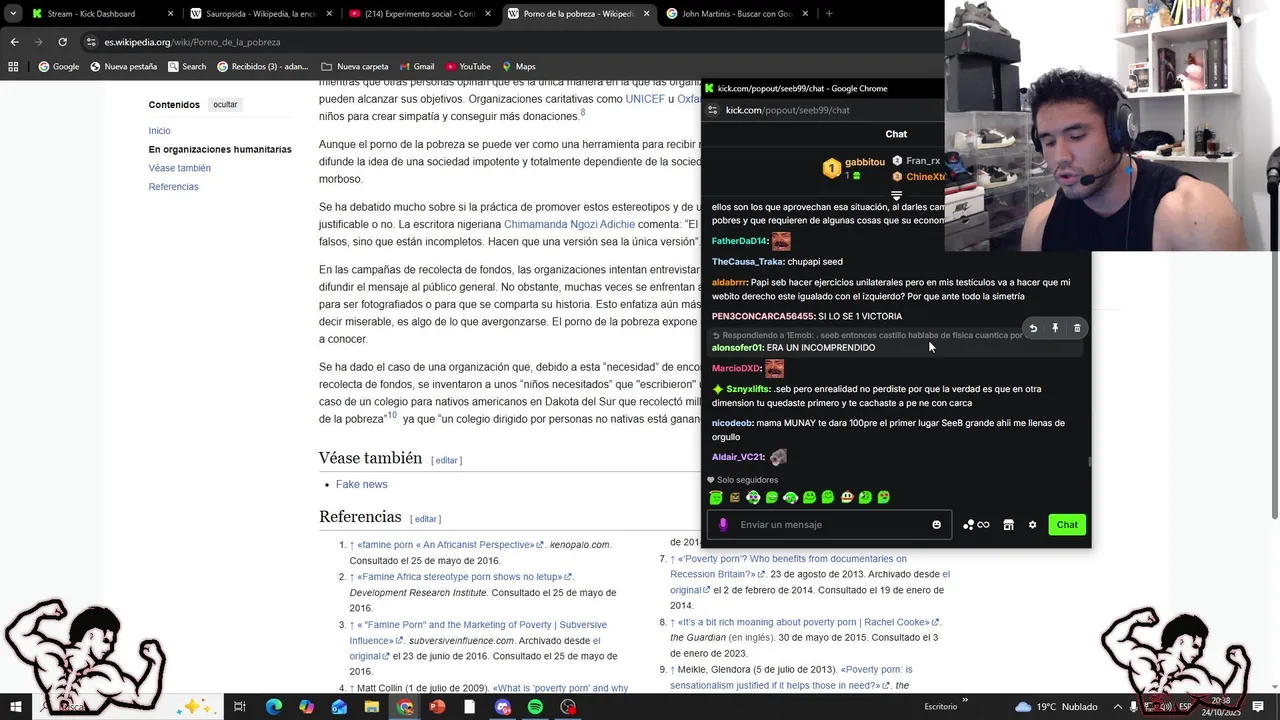The image size is (1280, 720).
Task: Jump to Referencias in contents sidebar
Action: click(x=173, y=187)
